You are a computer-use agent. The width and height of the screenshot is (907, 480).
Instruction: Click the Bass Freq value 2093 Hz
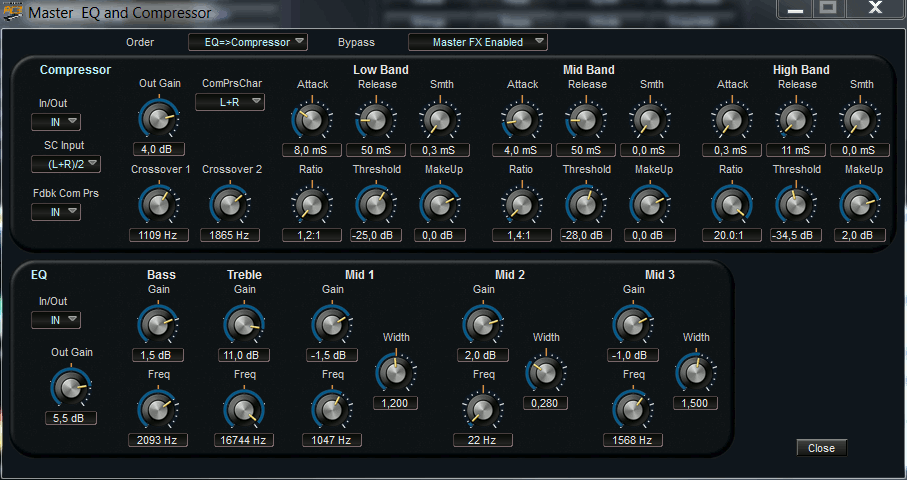pyautogui.click(x=157, y=439)
